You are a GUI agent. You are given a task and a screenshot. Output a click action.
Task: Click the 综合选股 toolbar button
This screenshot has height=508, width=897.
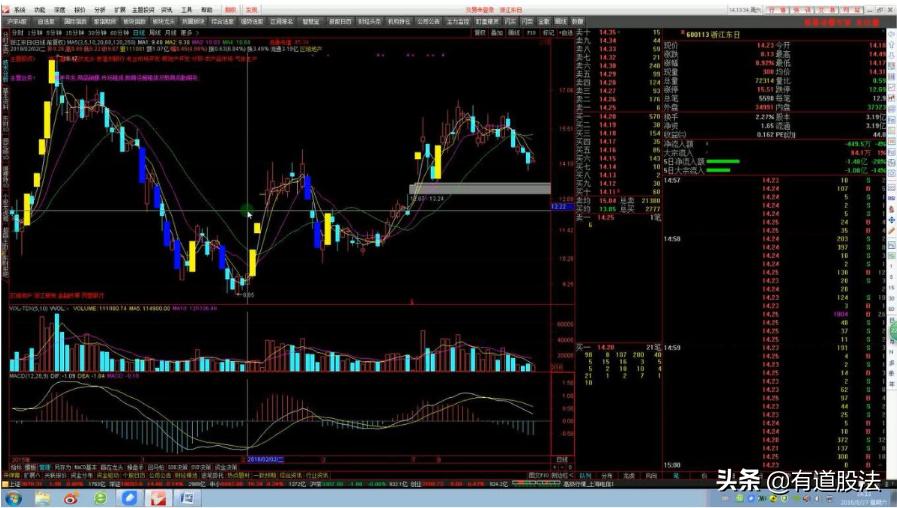tap(223, 21)
